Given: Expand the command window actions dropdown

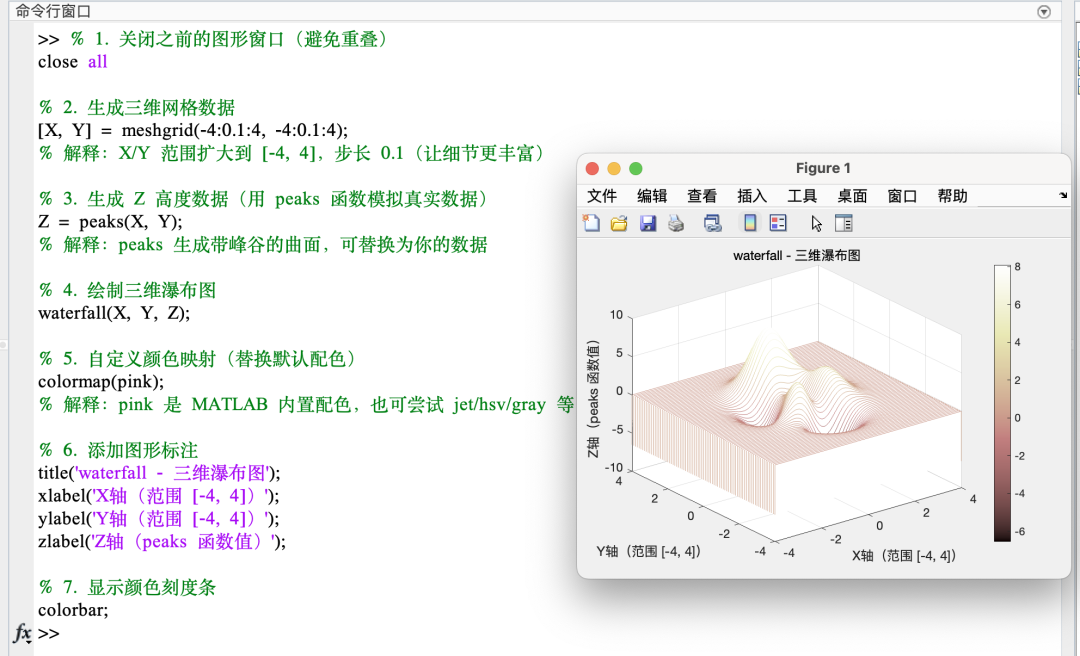Looking at the screenshot, I should click(1044, 12).
